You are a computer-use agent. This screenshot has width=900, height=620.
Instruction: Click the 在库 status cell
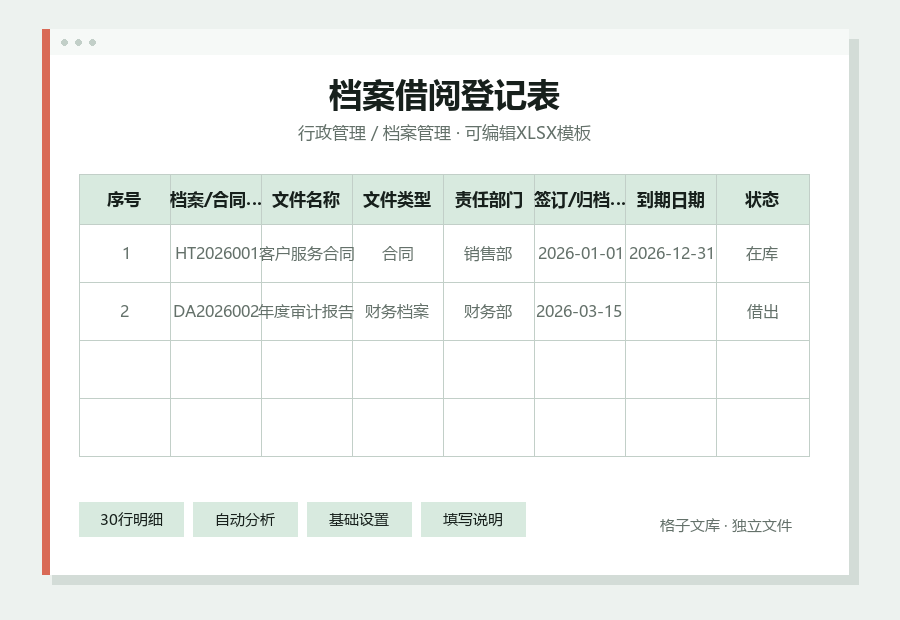coord(763,254)
